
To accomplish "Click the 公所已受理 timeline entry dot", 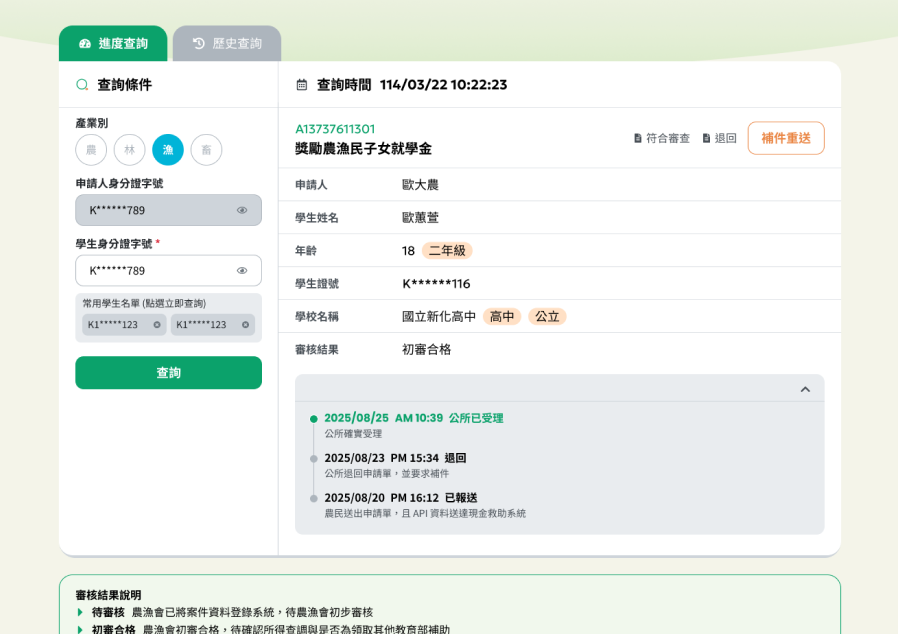I will point(314,419).
